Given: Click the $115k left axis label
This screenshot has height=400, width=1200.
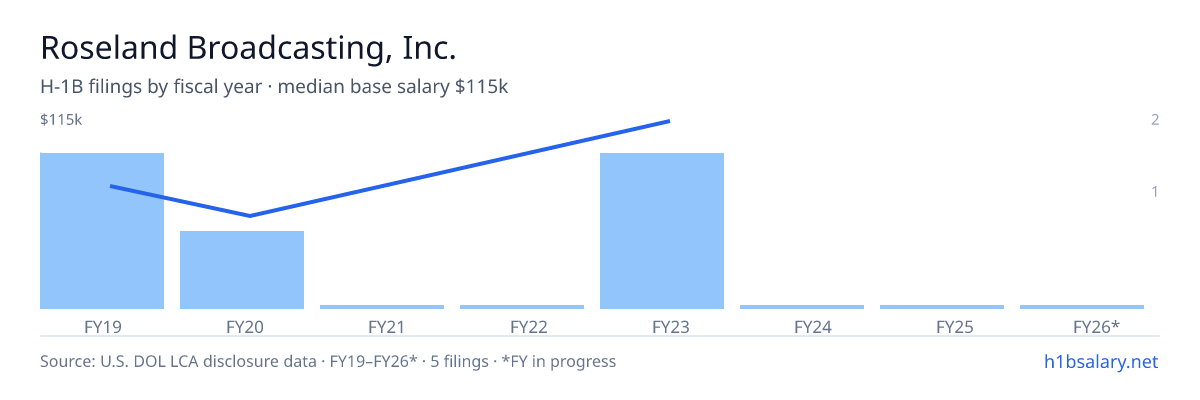Looking at the screenshot, I should click(x=61, y=120).
